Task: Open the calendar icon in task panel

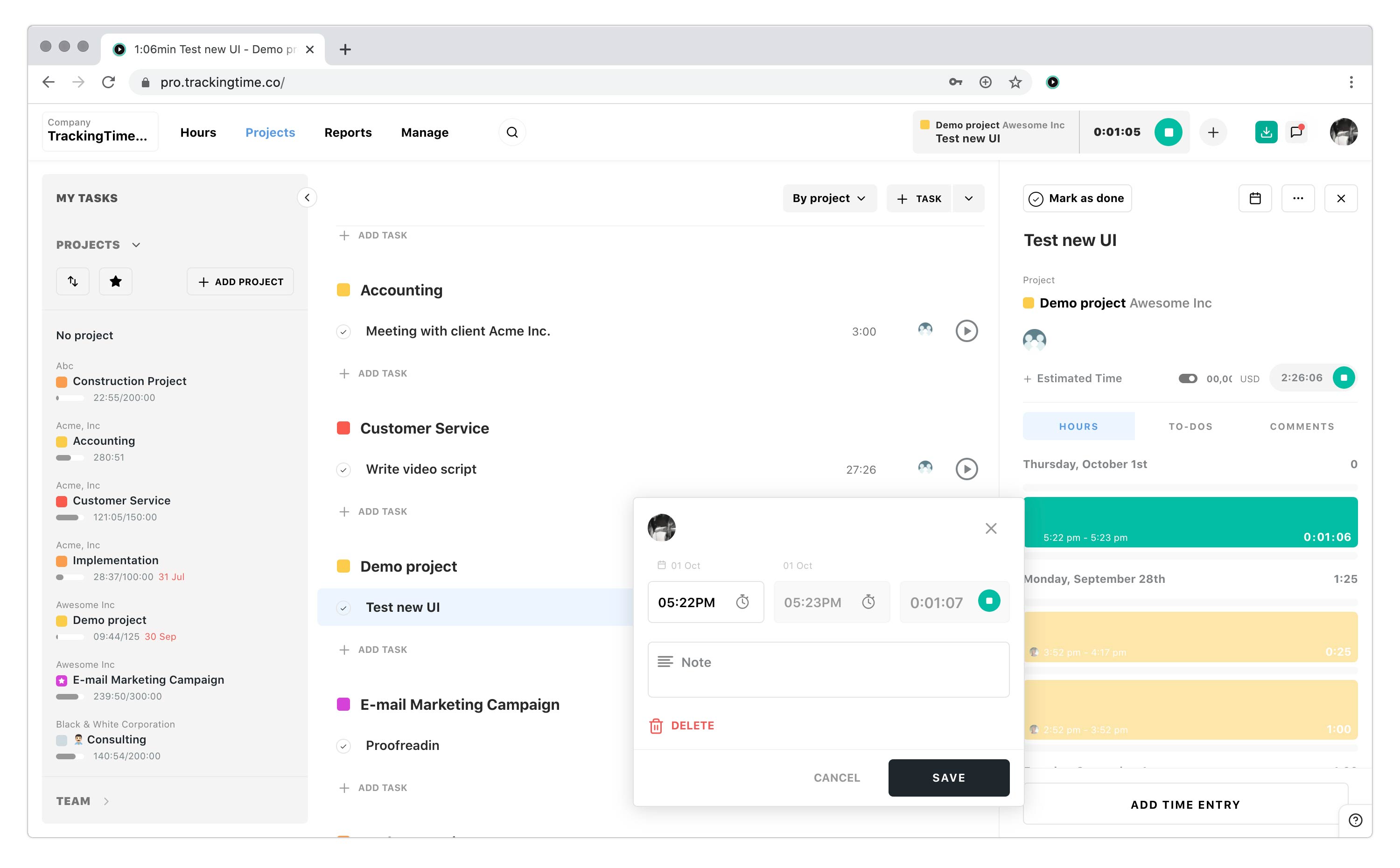Action: tap(1255, 199)
